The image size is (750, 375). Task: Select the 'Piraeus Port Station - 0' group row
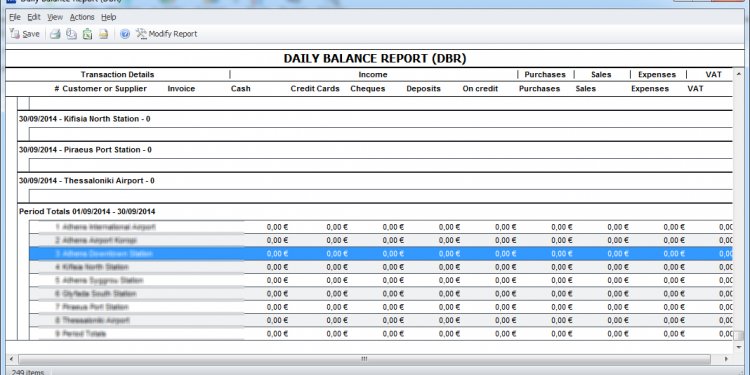tap(375, 150)
